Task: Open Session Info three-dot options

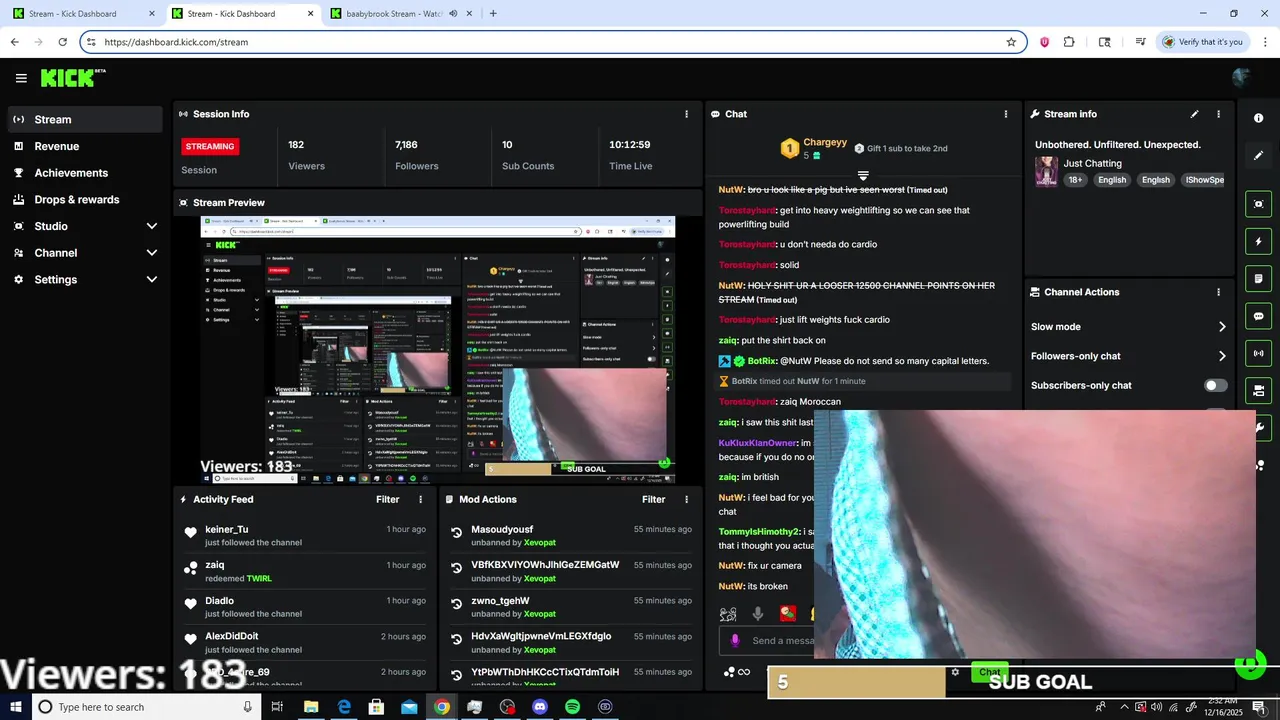Action: point(686,114)
